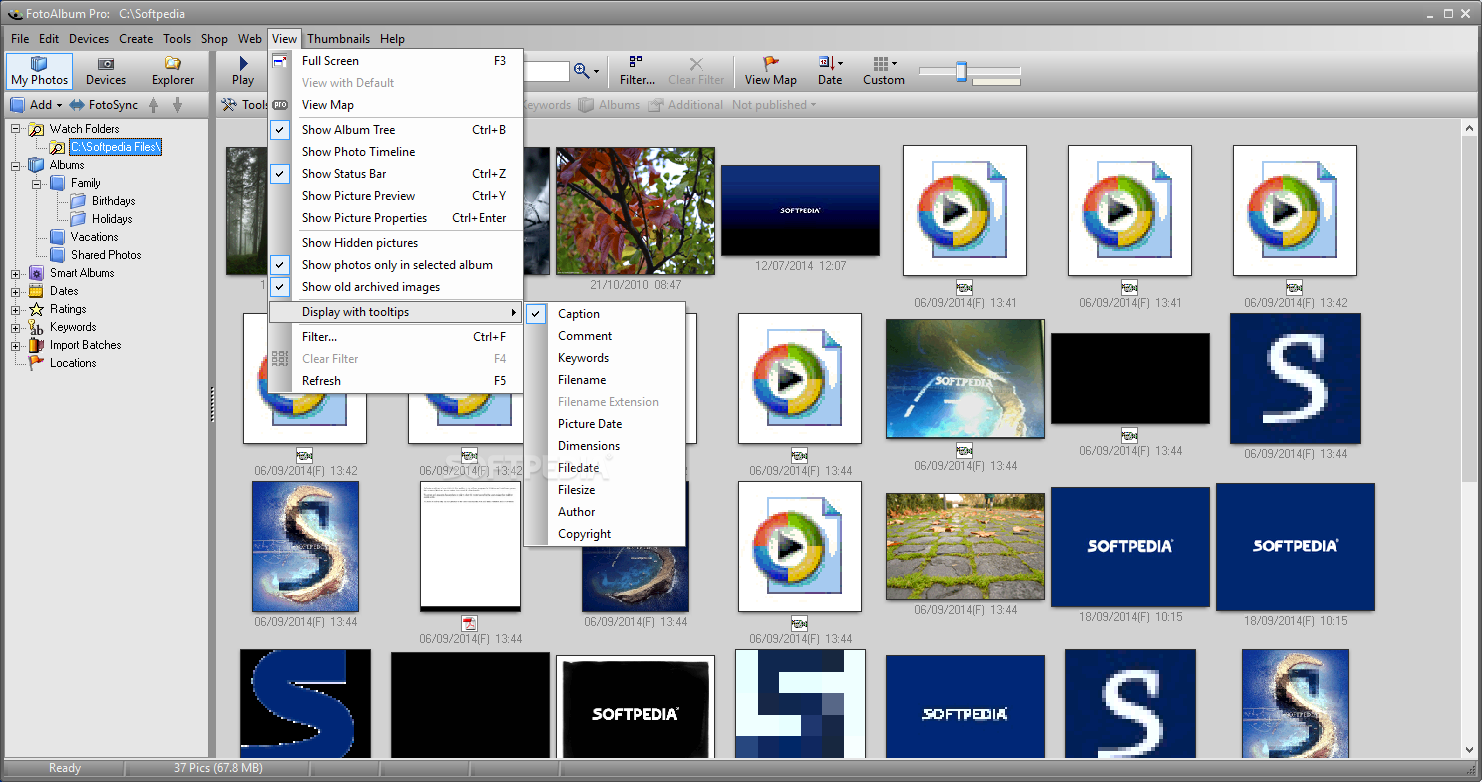The image size is (1482, 782).
Task: Toggle Show photos only in selected album
Action: click(x=396, y=265)
